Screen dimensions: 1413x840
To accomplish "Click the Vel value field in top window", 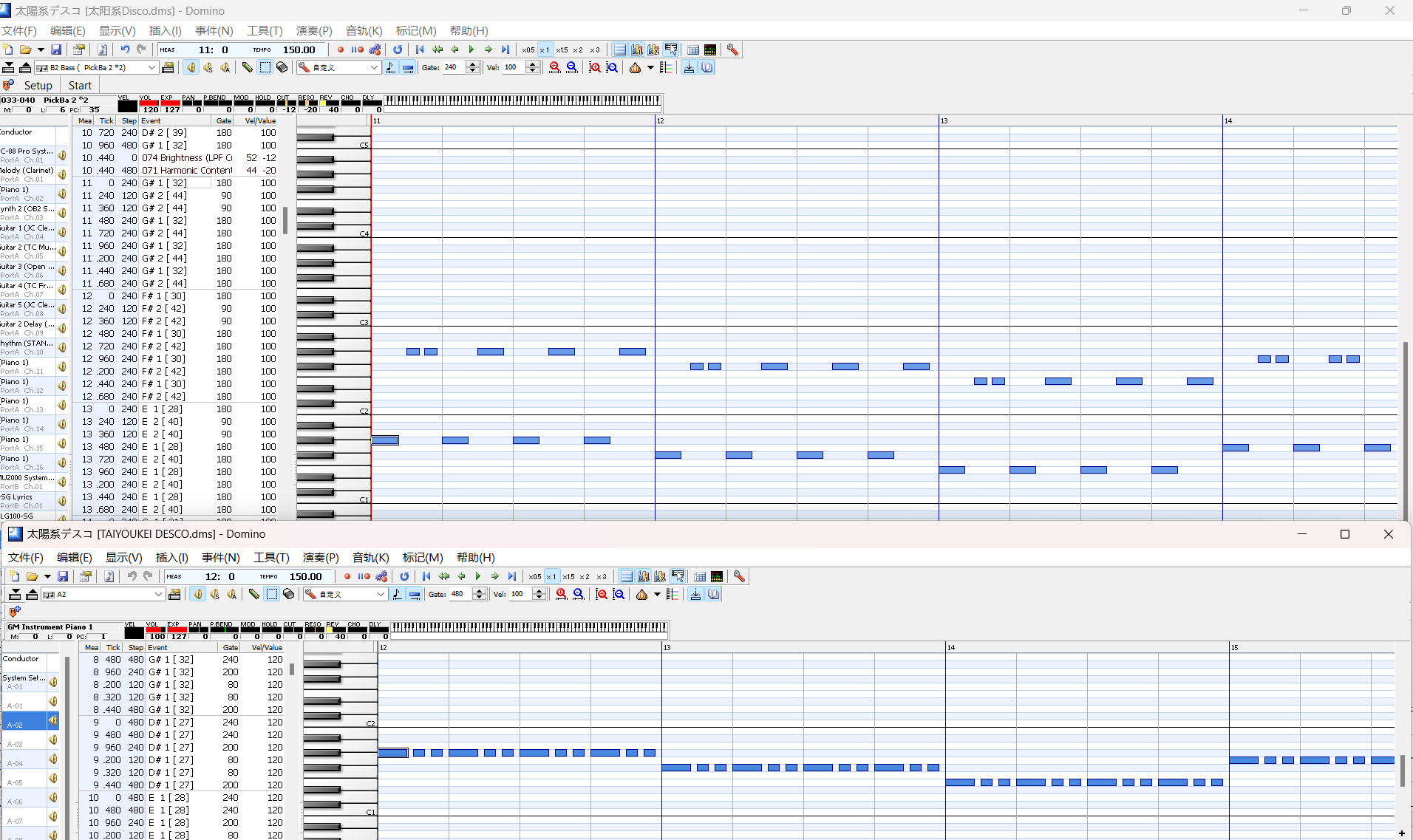I will coord(514,67).
